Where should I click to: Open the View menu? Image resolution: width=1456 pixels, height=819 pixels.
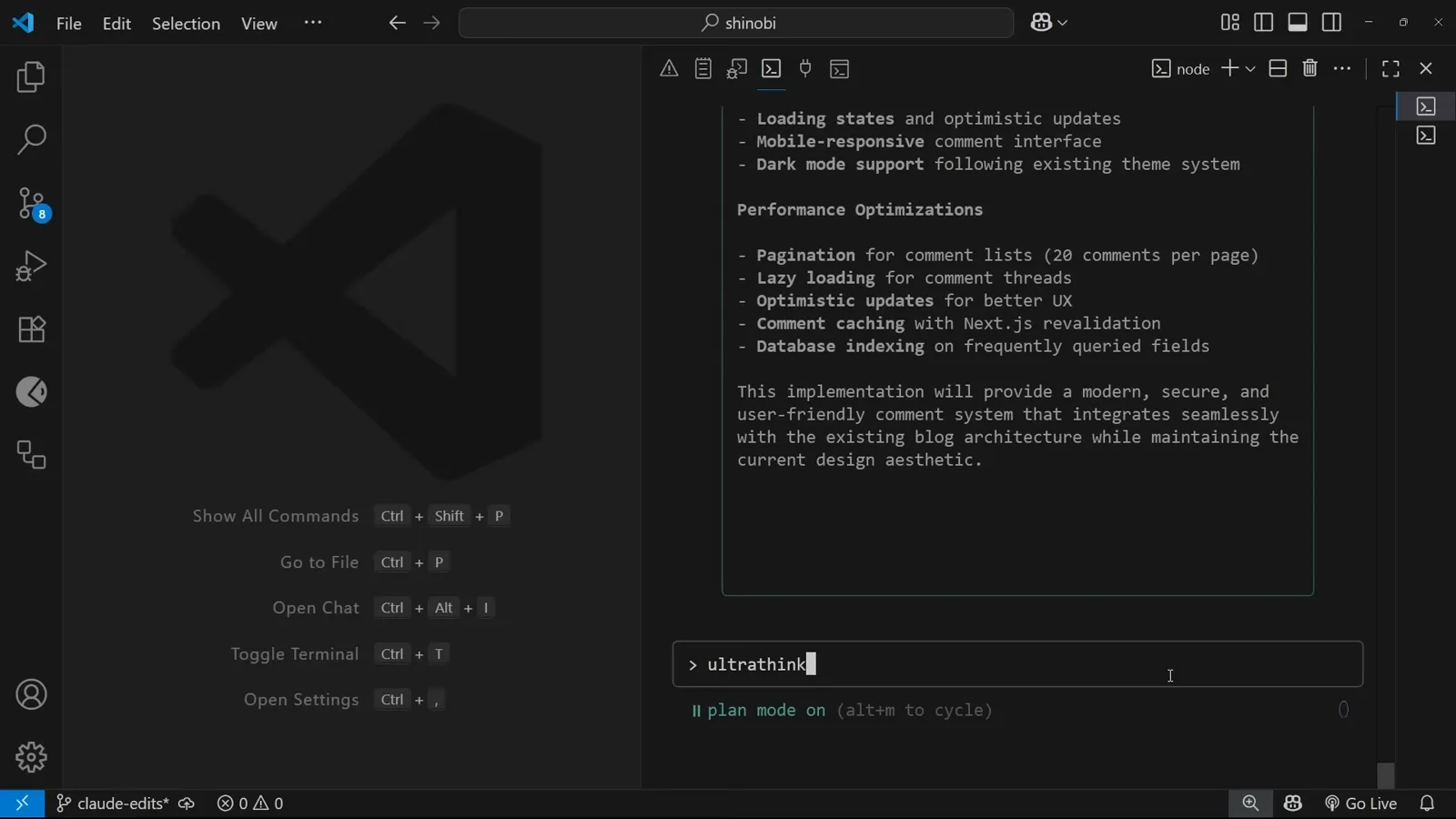point(259,24)
